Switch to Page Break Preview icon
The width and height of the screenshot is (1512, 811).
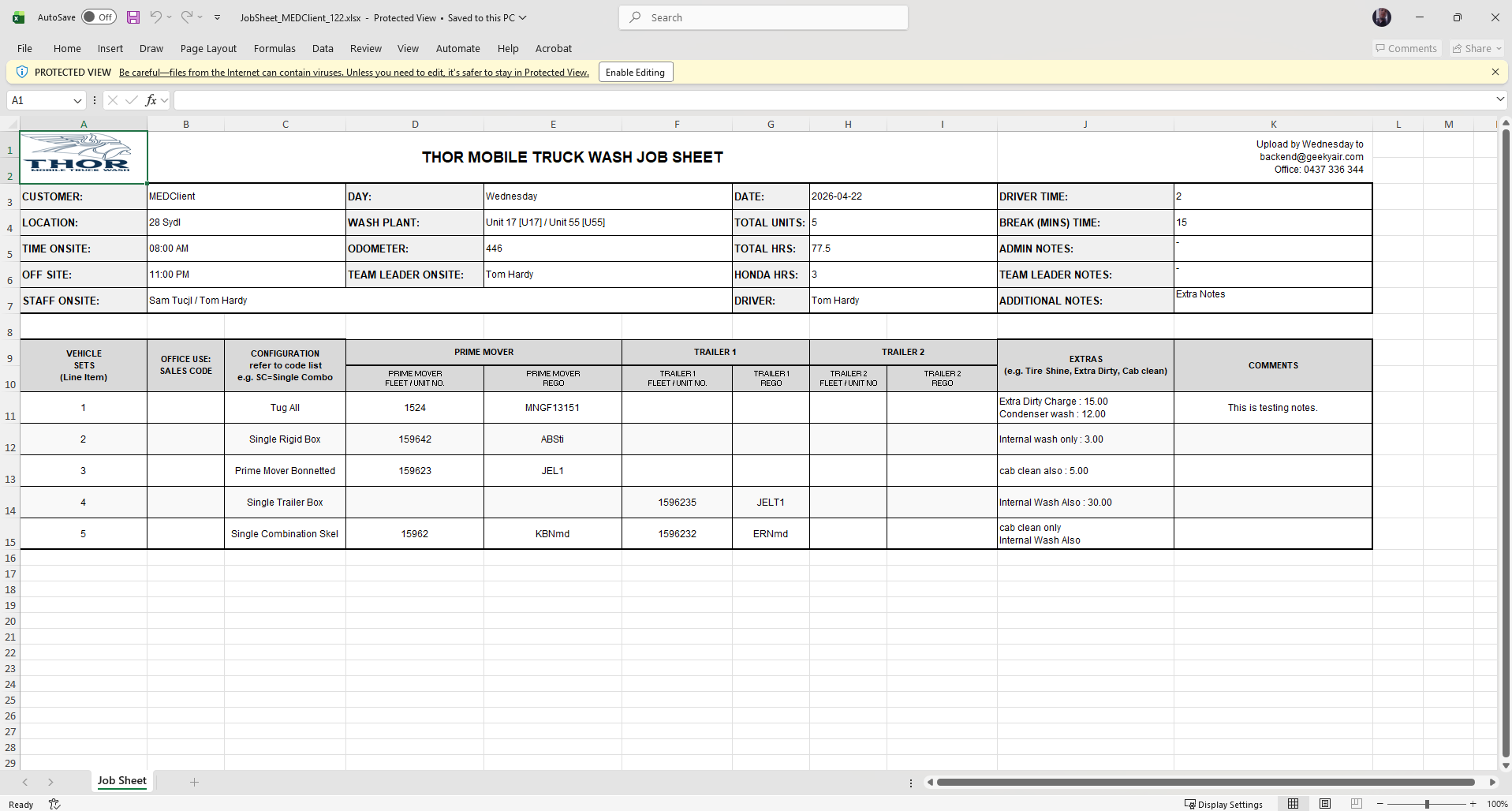click(1356, 804)
